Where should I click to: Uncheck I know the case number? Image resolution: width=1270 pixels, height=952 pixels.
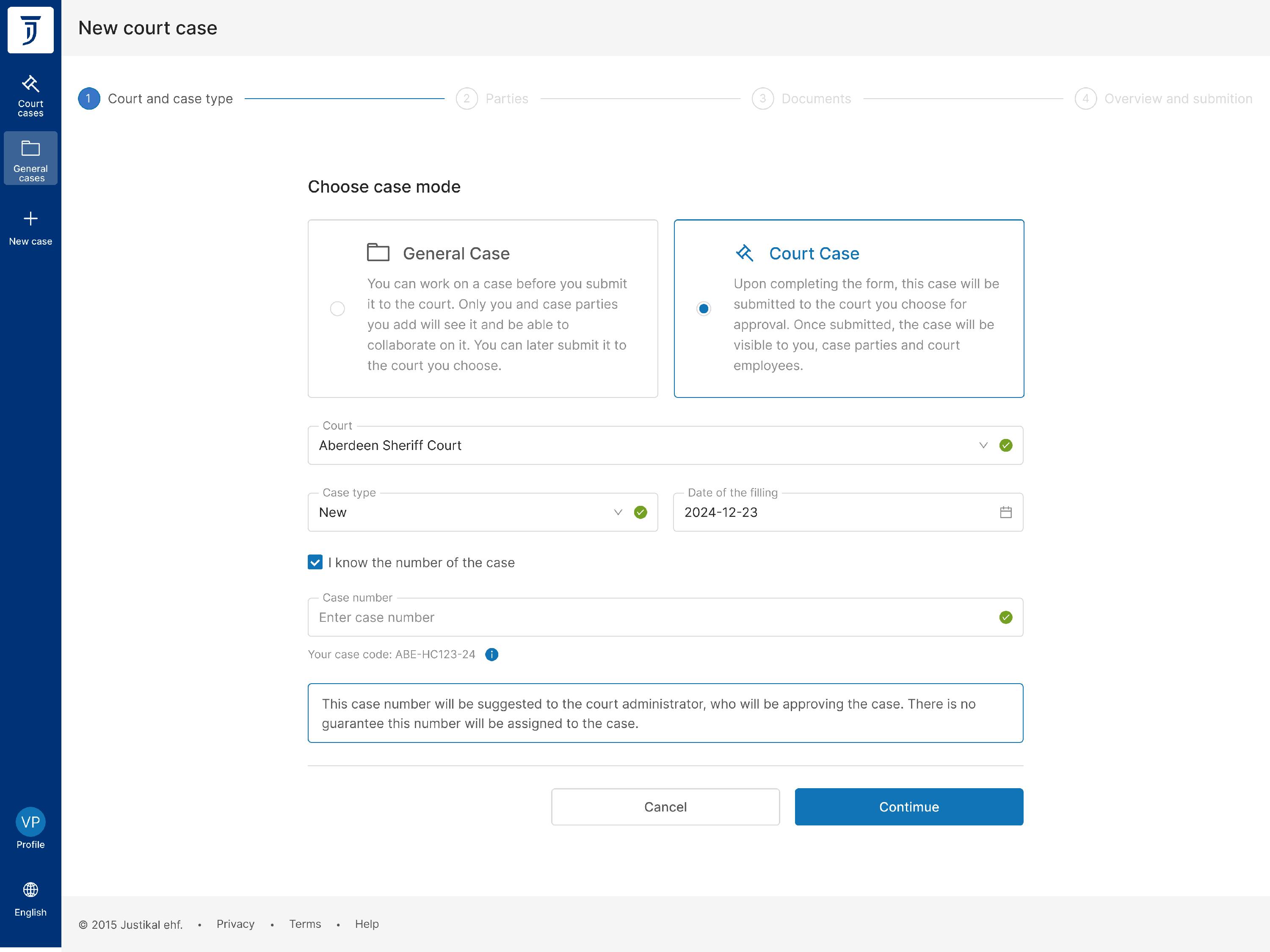[315, 562]
